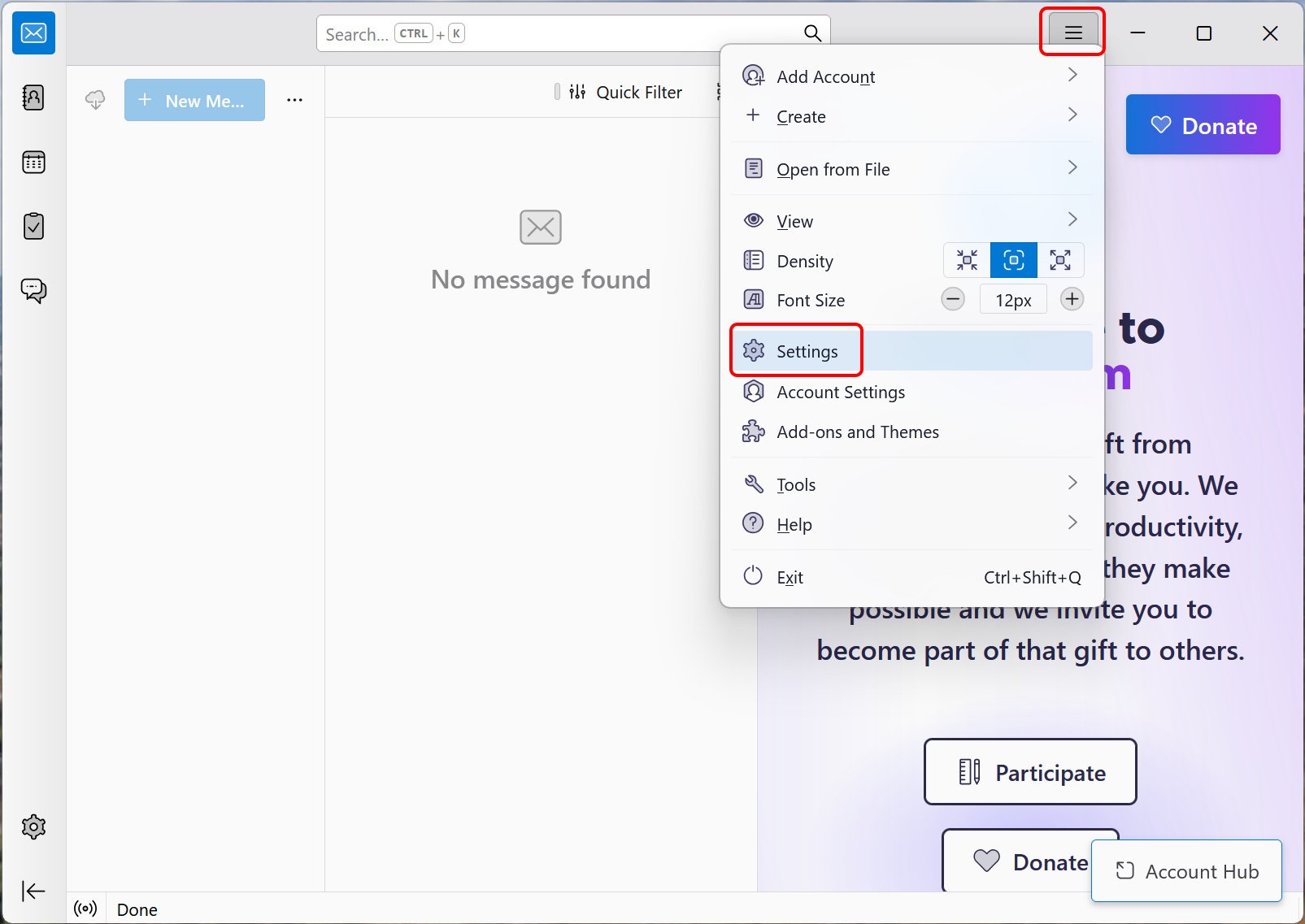Open the Calendar space icon

33,162
